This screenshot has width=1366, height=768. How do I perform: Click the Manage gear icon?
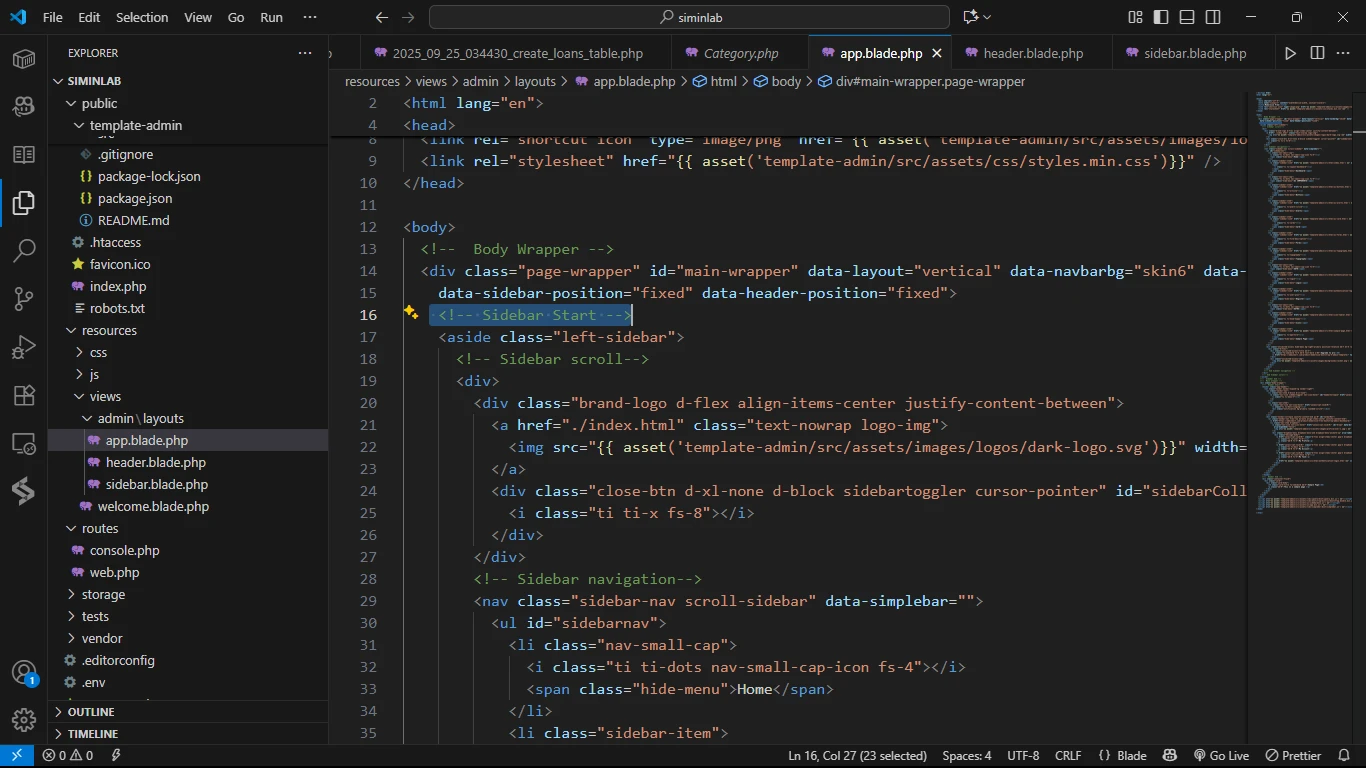coord(24,719)
